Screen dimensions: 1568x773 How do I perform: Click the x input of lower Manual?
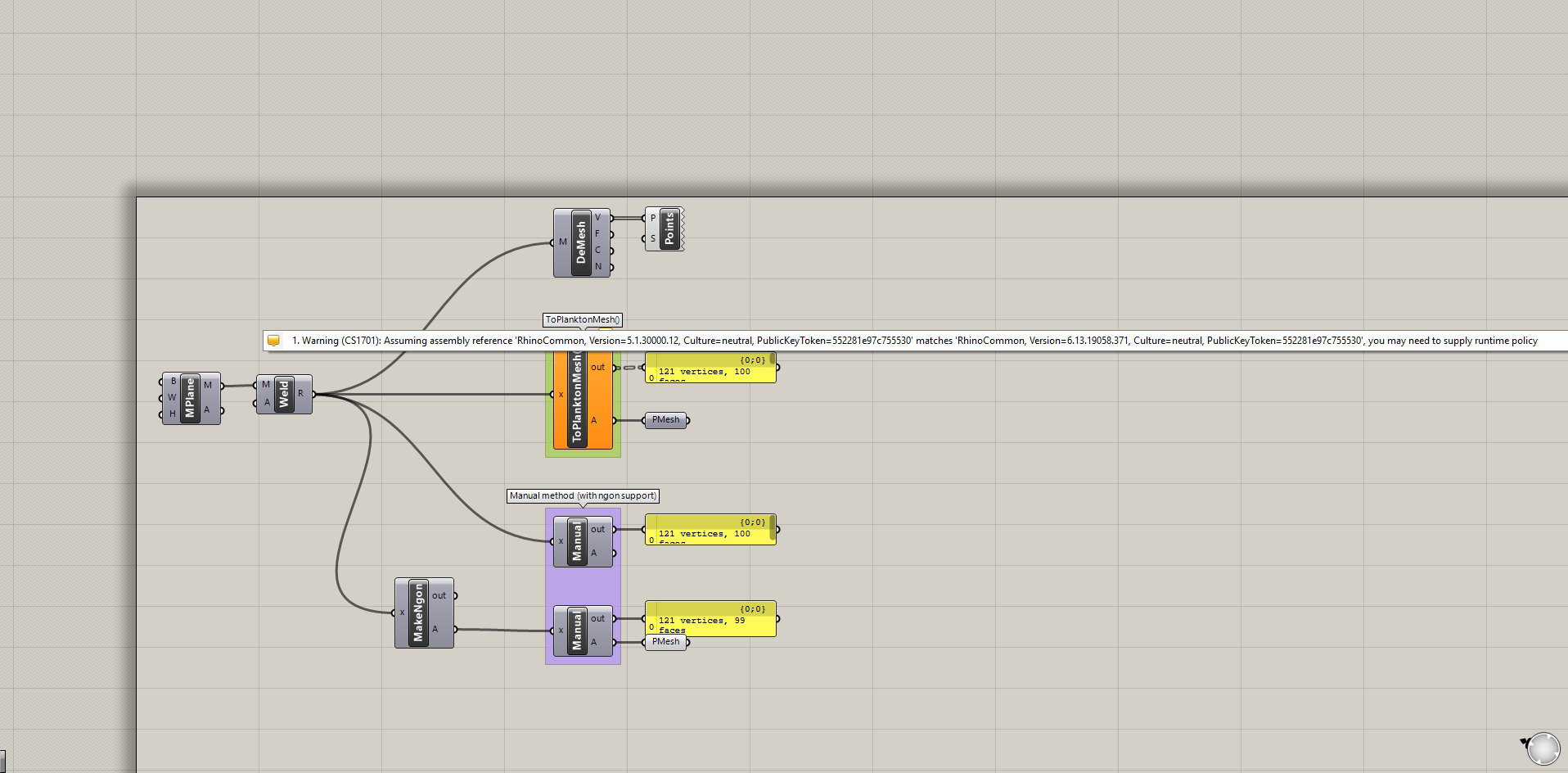click(561, 631)
